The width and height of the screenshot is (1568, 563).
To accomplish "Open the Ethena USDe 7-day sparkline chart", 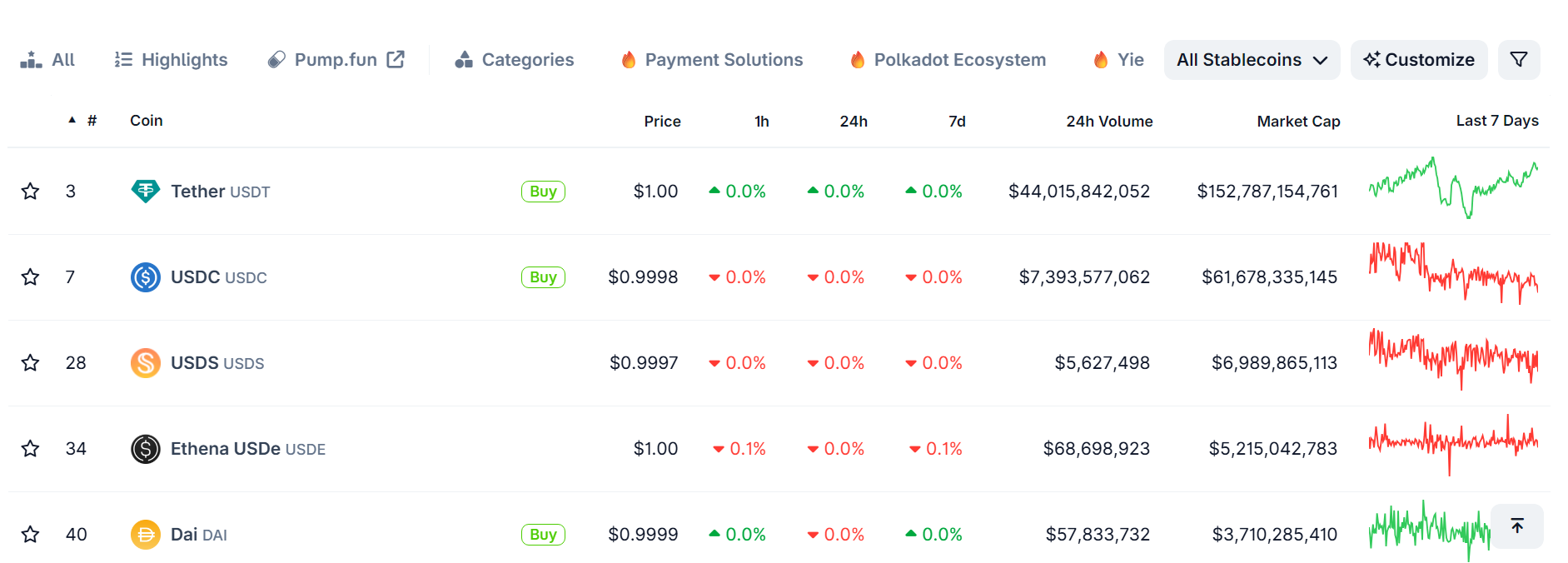I will [x=1453, y=446].
